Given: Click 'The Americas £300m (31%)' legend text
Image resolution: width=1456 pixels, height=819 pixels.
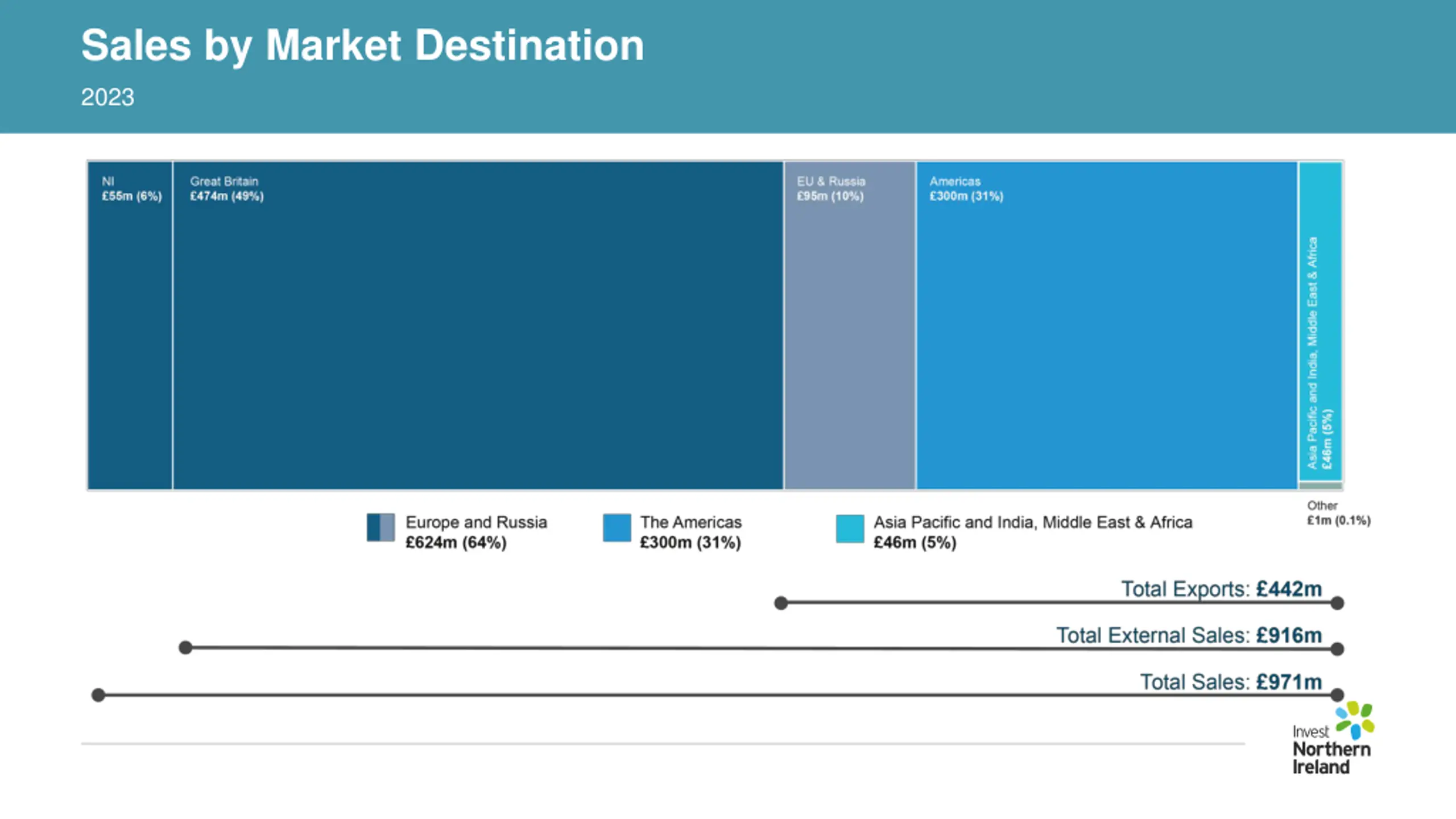Looking at the screenshot, I should [691, 532].
